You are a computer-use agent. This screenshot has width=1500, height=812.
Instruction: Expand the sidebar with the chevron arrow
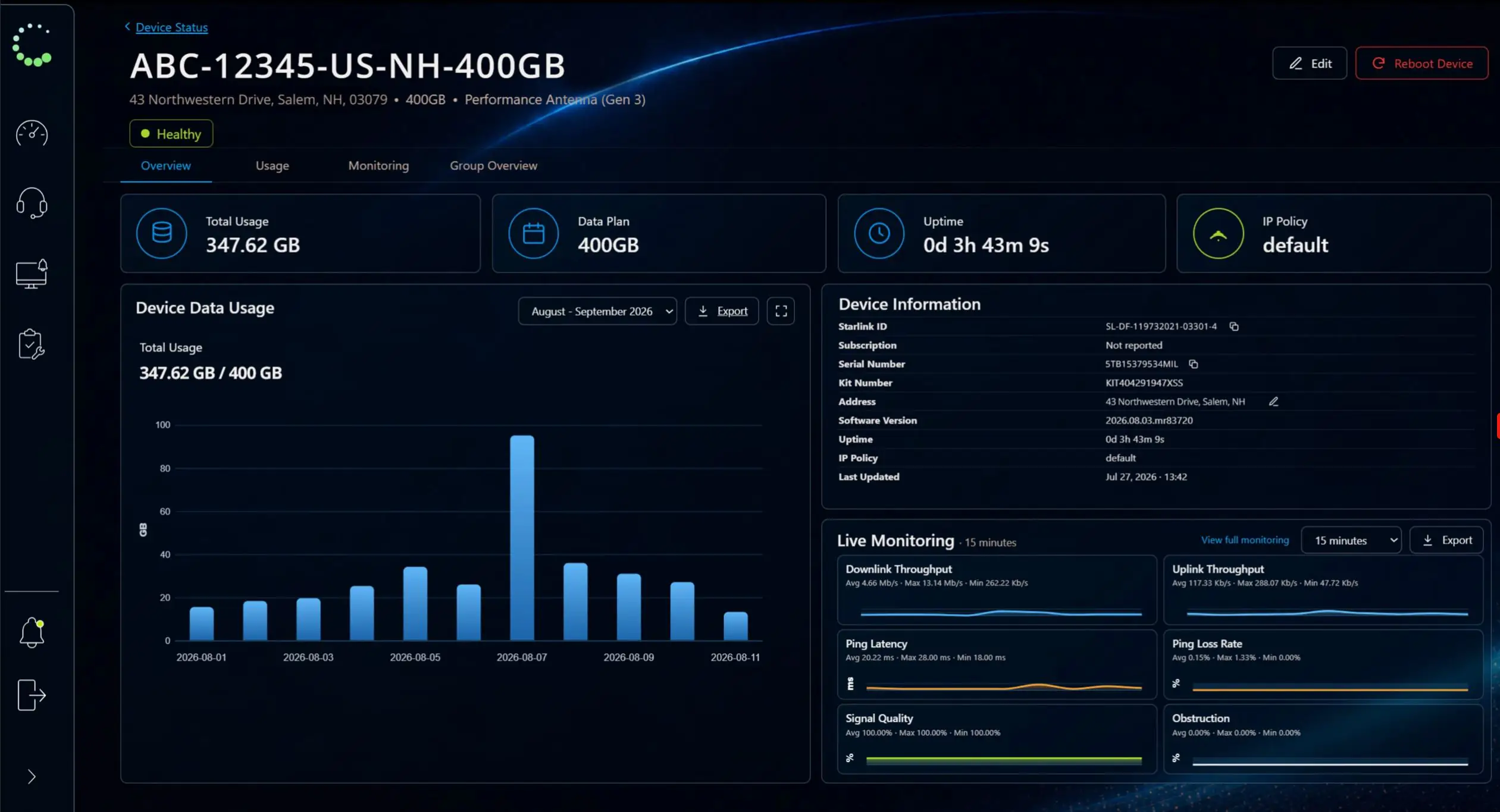click(x=32, y=777)
